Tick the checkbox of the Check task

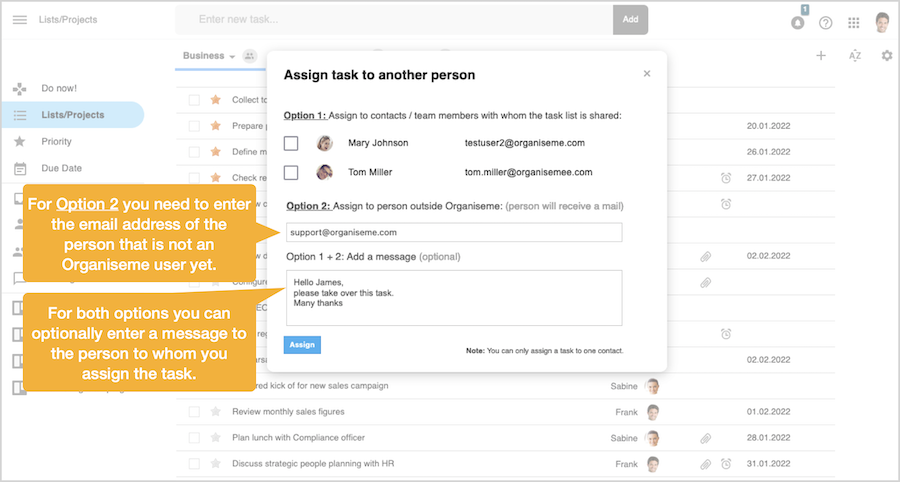pos(195,178)
